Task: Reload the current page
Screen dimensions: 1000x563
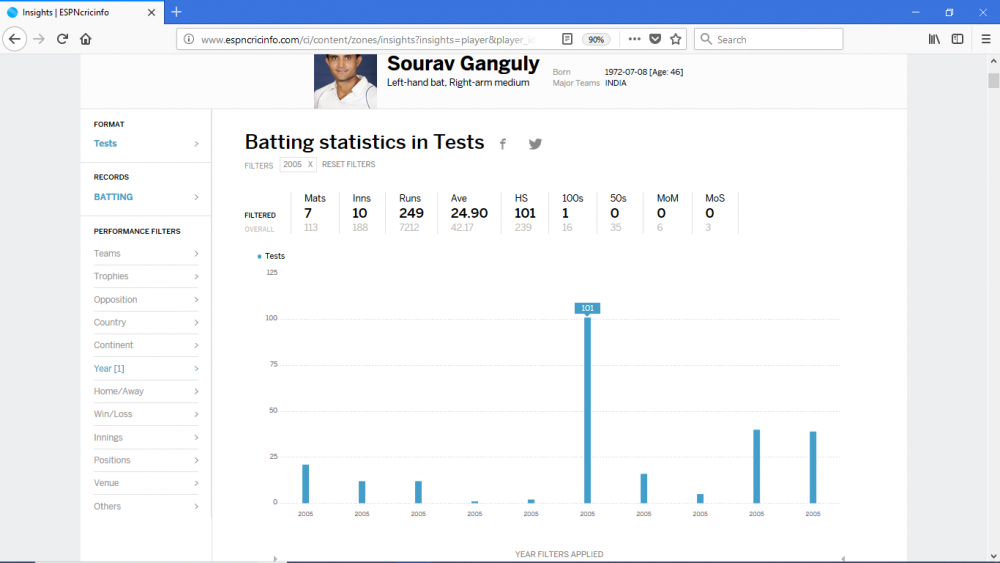Action: [62, 39]
